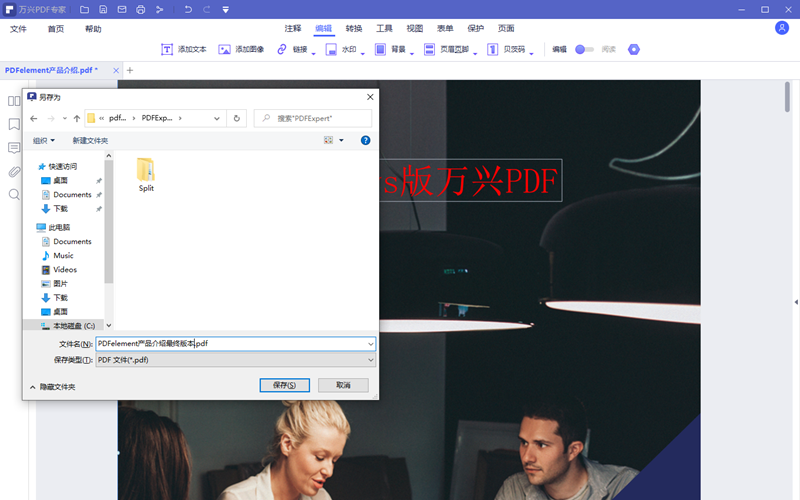Open the 文件 menu
The height and width of the screenshot is (500, 800).
click(x=18, y=29)
